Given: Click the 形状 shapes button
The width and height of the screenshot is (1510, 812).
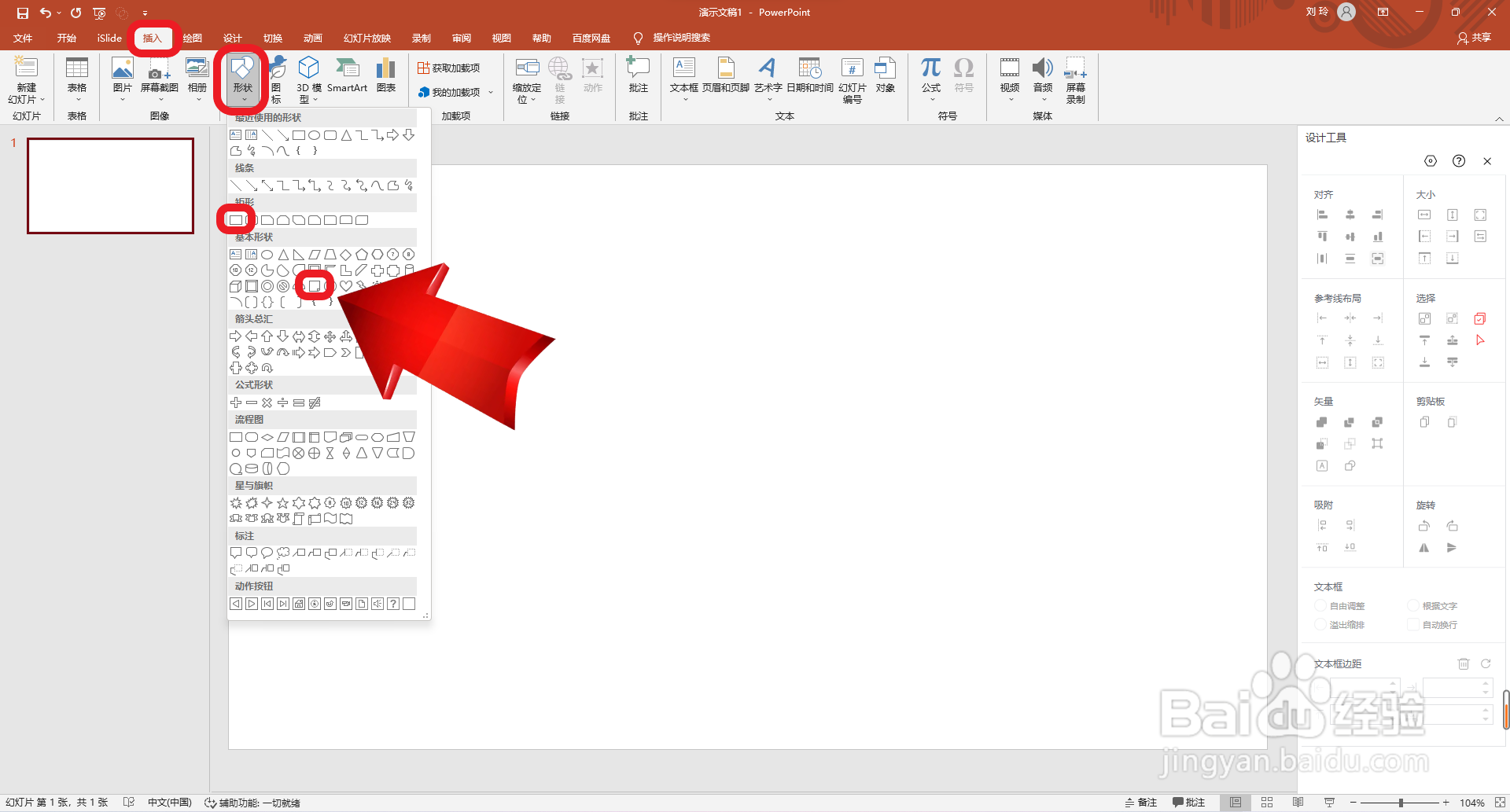Looking at the screenshot, I should 242,81.
